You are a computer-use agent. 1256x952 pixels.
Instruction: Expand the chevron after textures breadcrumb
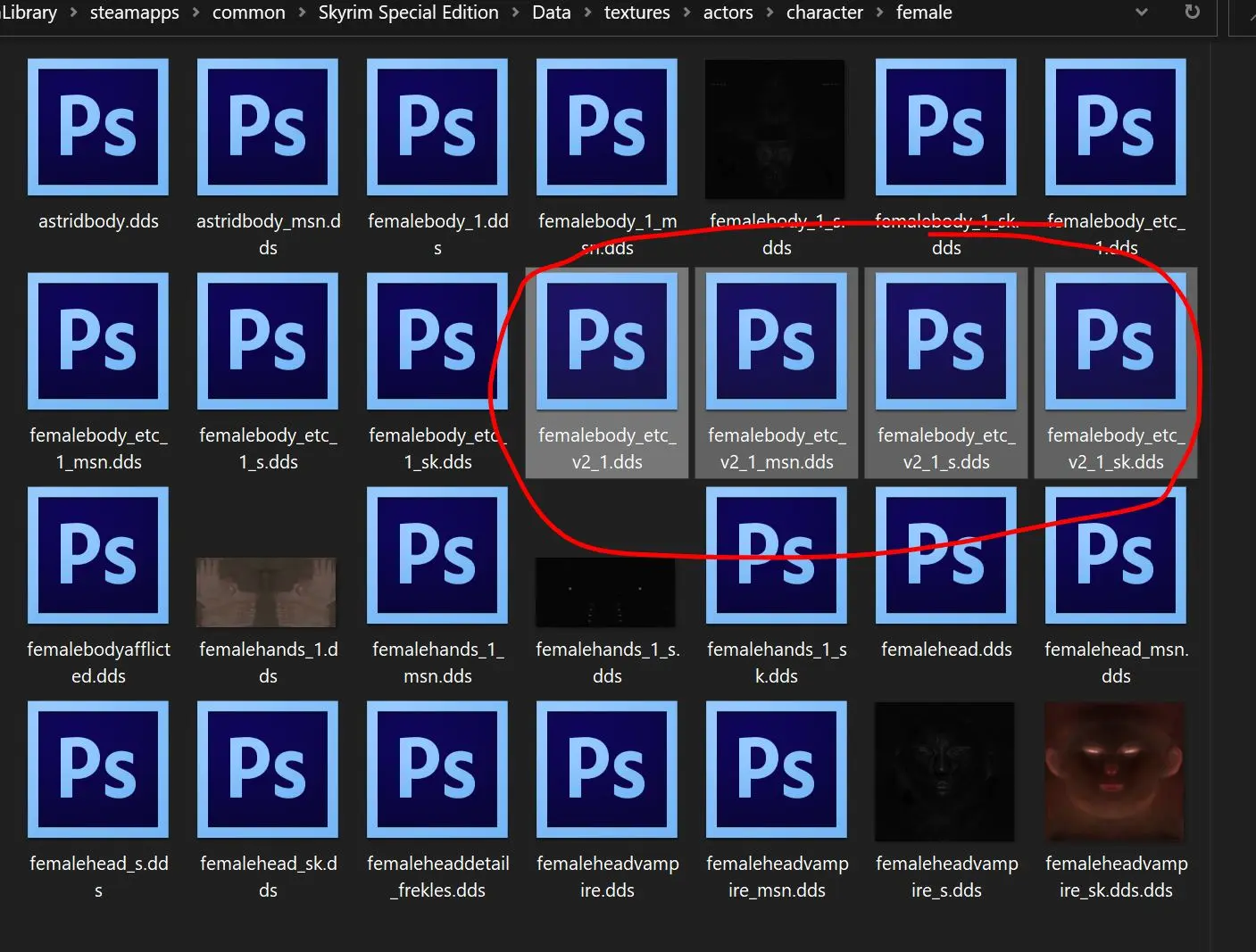686,13
